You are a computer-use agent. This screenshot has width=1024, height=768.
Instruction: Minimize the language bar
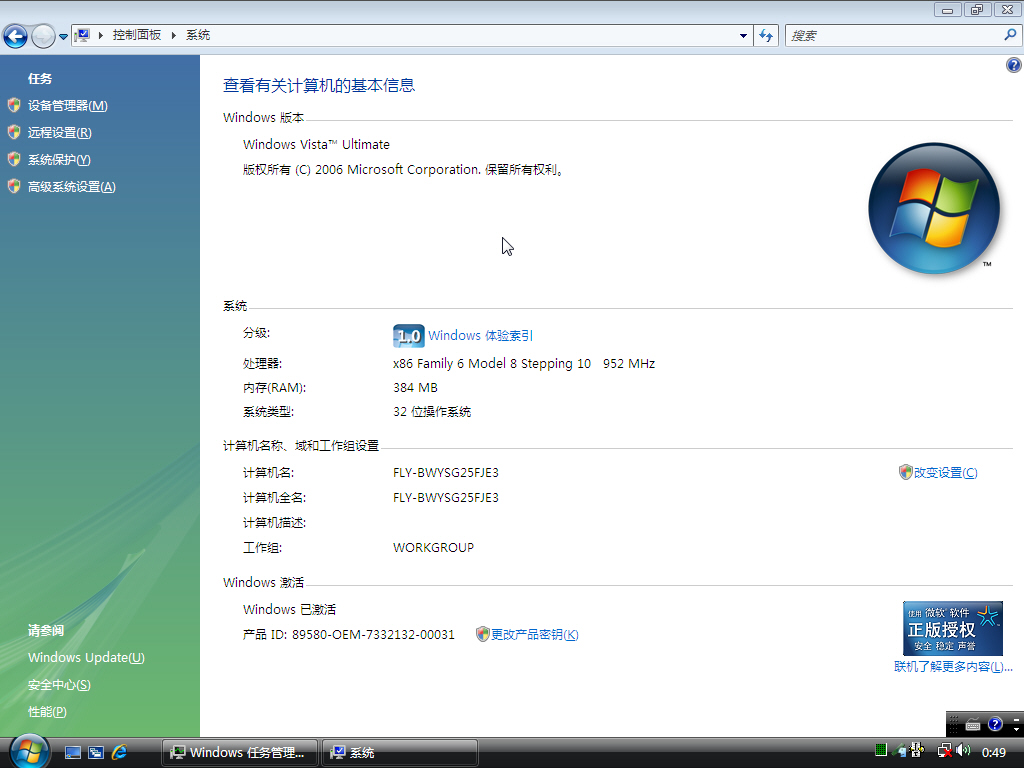(x=1016, y=719)
